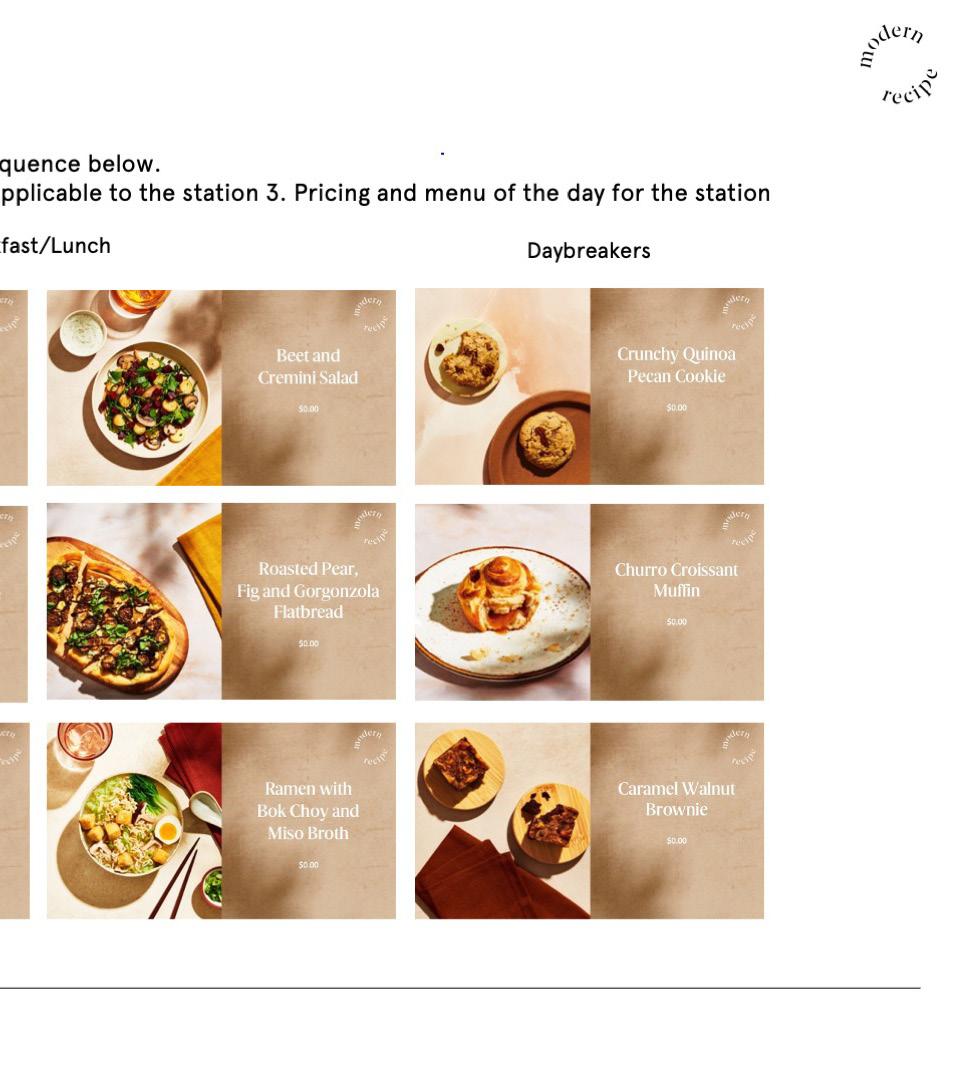962x1080 pixels.
Task: Click the price under Caramel Walnut Brownie
Action: [676, 840]
